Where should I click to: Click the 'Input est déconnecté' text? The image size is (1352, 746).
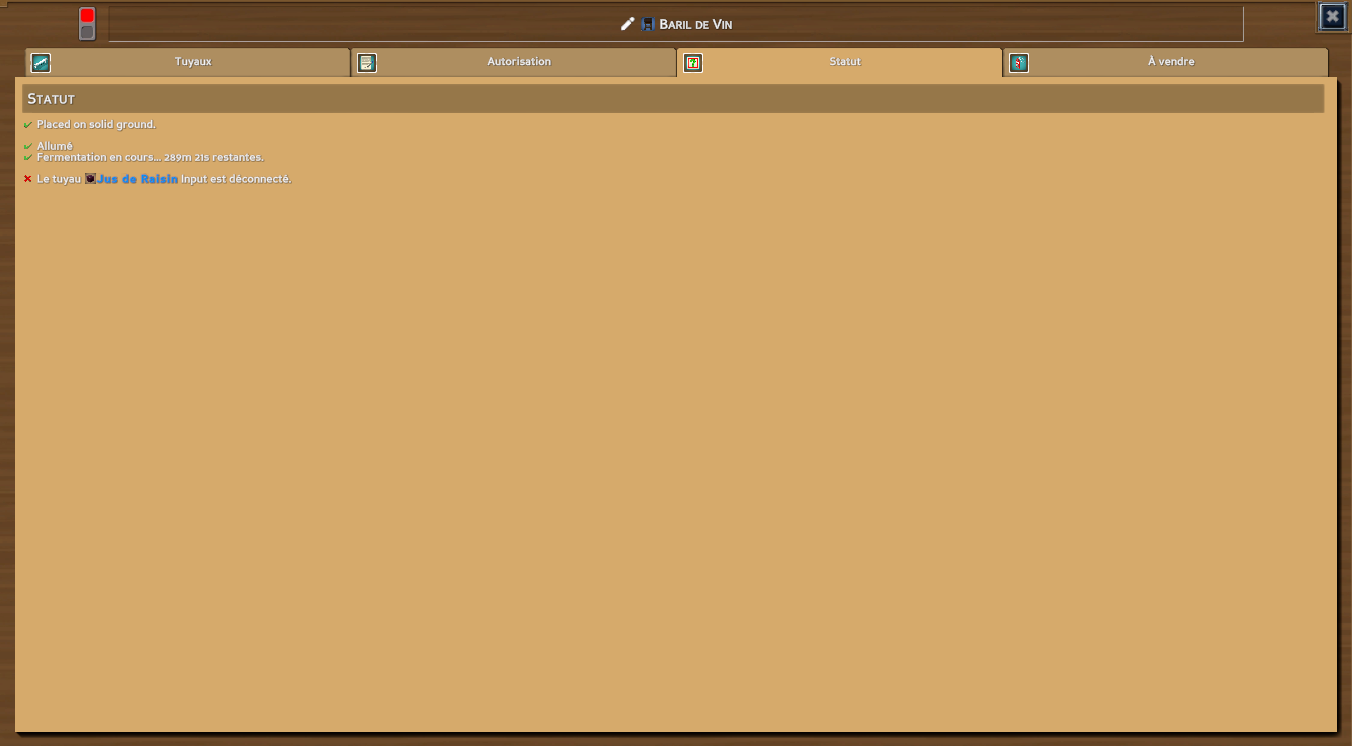click(236, 179)
